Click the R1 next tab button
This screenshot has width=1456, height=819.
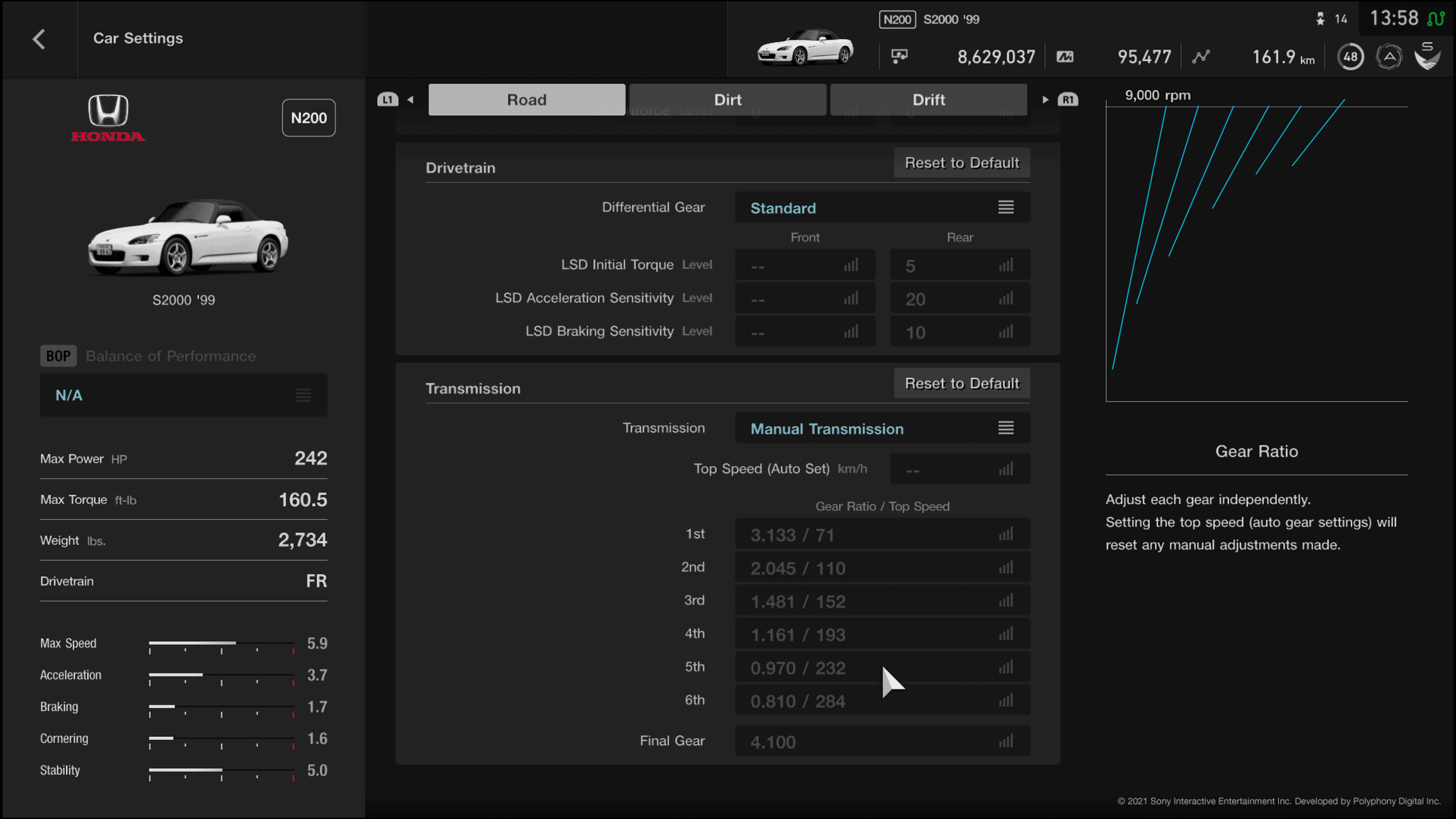(1067, 99)
